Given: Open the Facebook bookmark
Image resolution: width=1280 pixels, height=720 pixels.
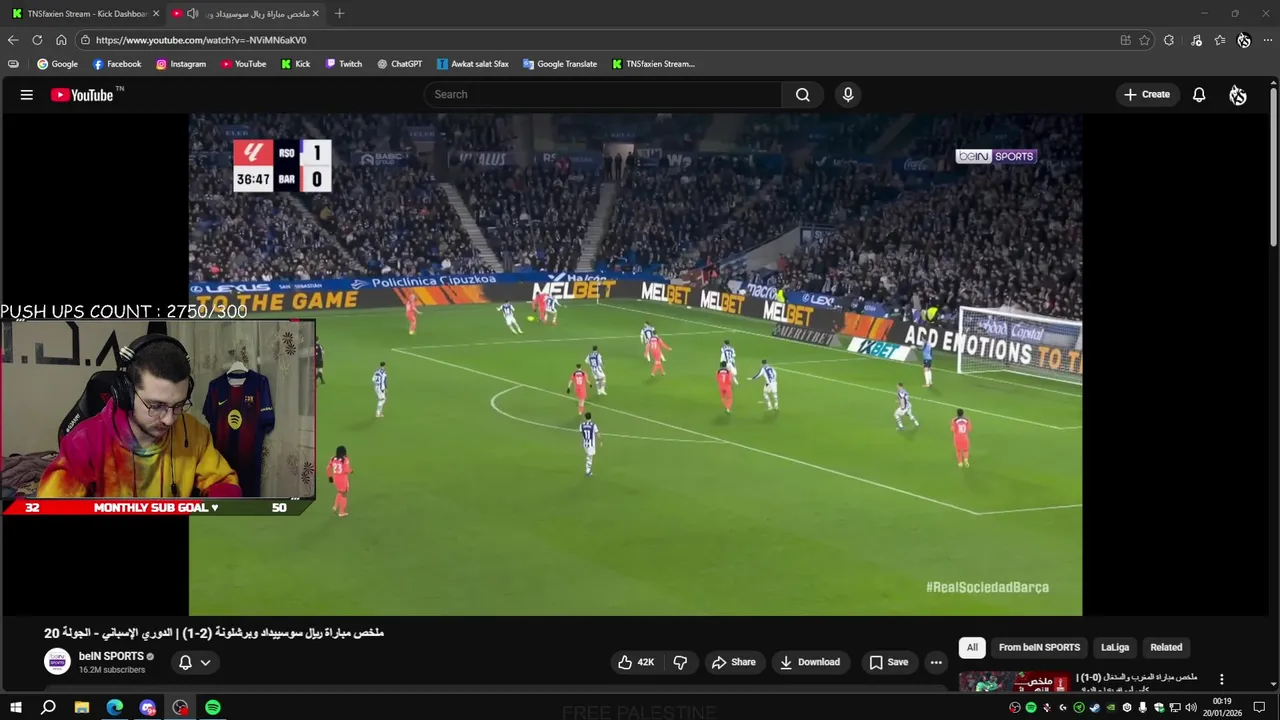Looking at the screenshot, I should [x=117, y=64].
